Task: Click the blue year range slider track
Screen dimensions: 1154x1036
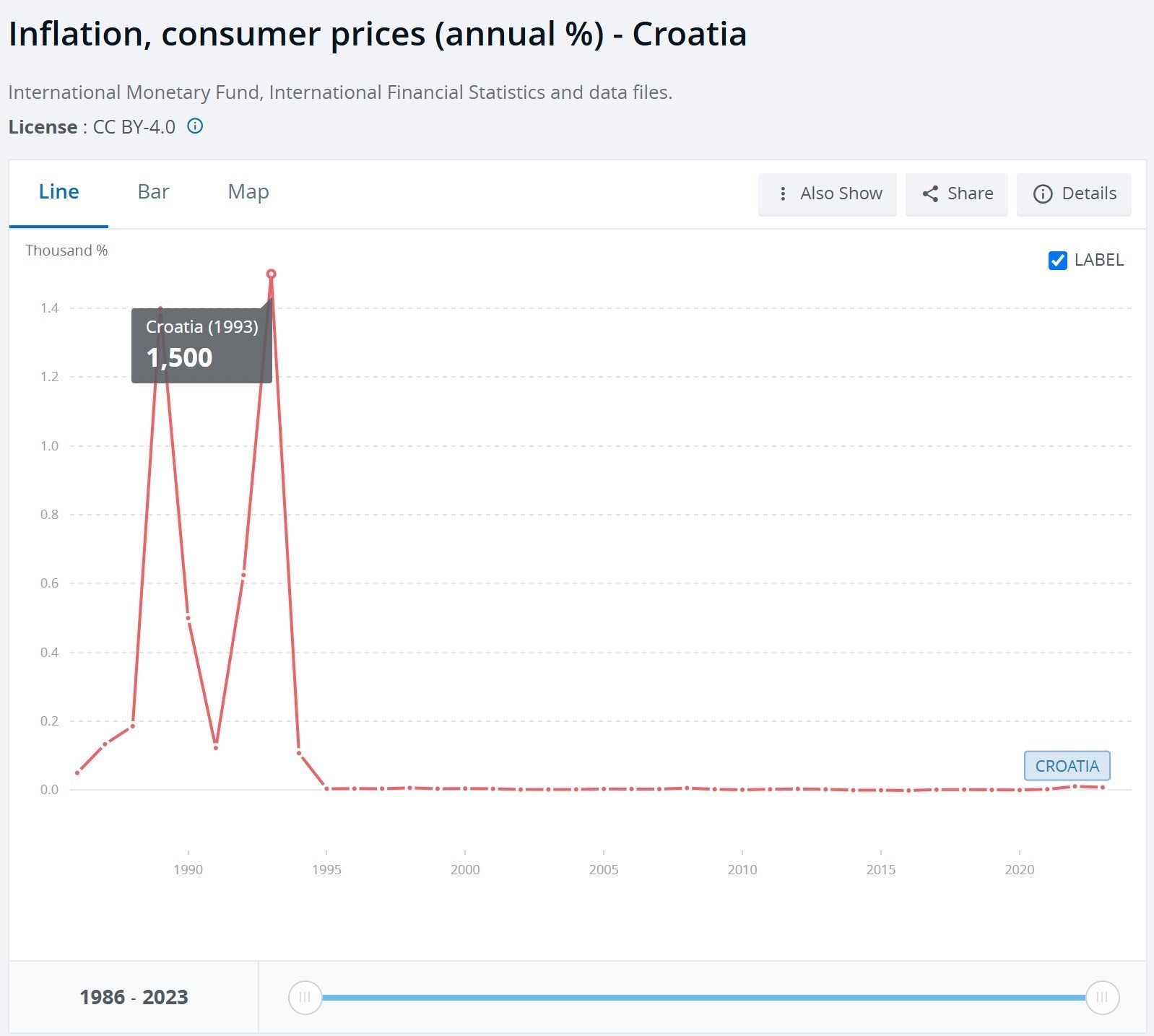Action: click(x=703, y=997)
